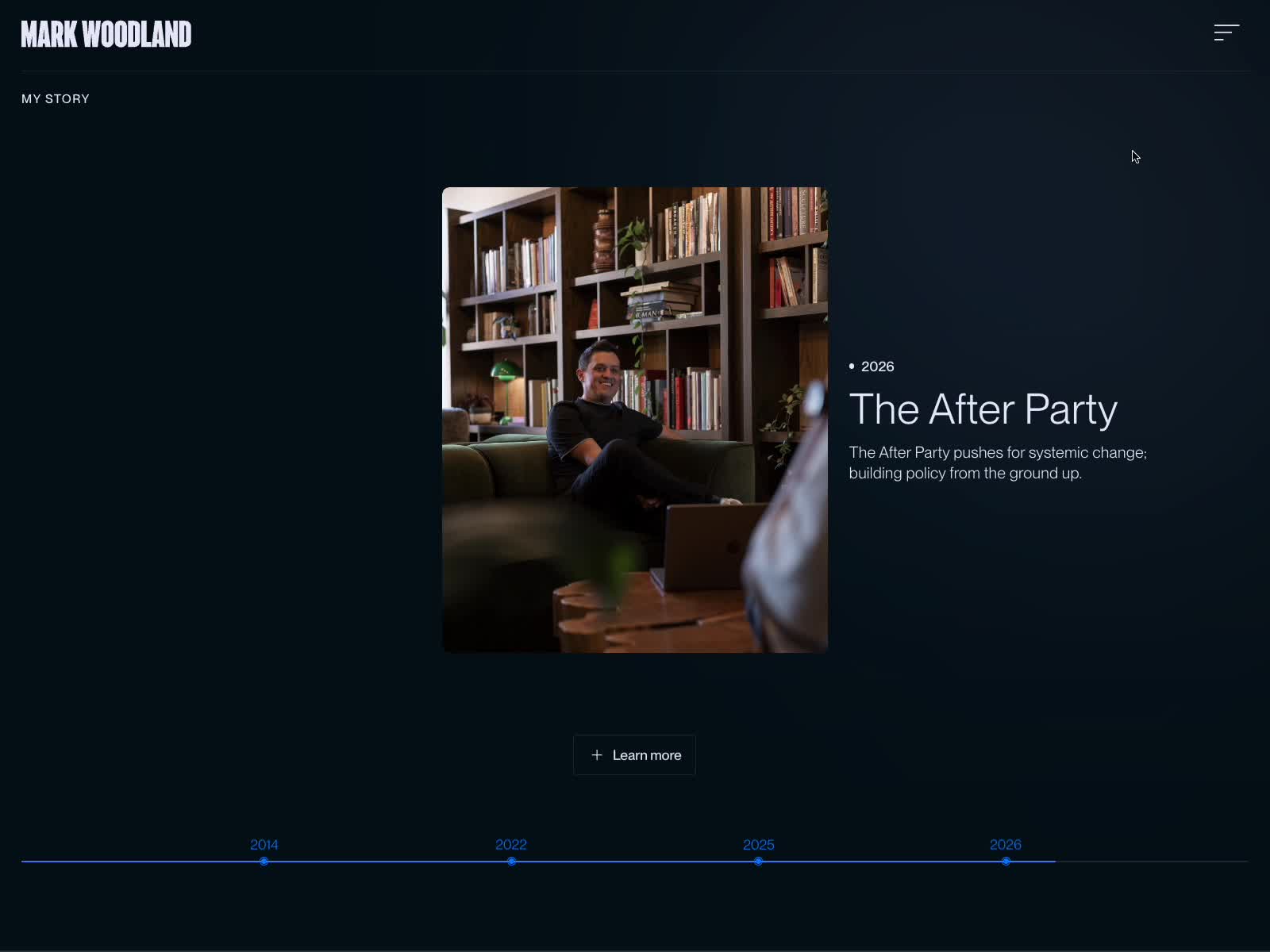Click The After Party title
The height and width of the screenshot is (952, 1270).
pos(983,409)
